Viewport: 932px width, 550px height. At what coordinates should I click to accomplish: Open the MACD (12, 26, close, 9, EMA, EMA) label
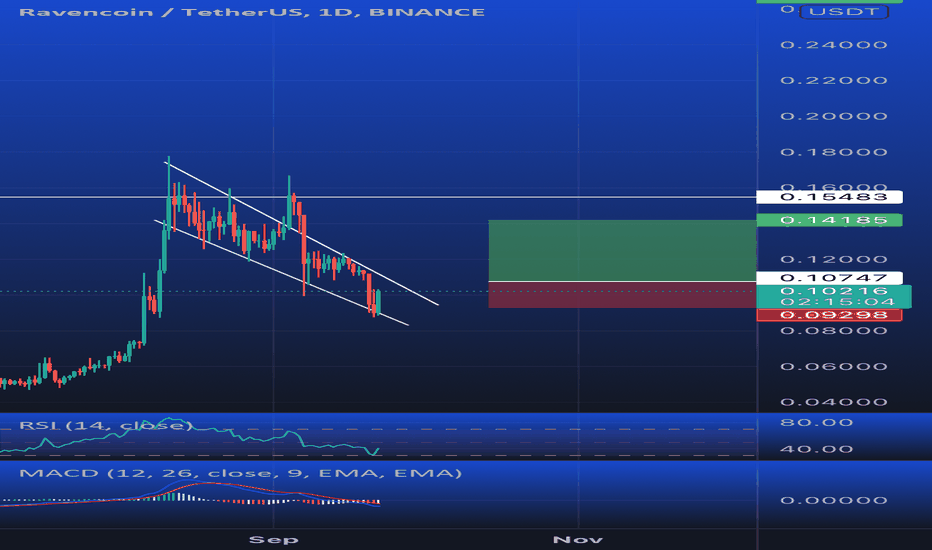click(x=240, y=473)
